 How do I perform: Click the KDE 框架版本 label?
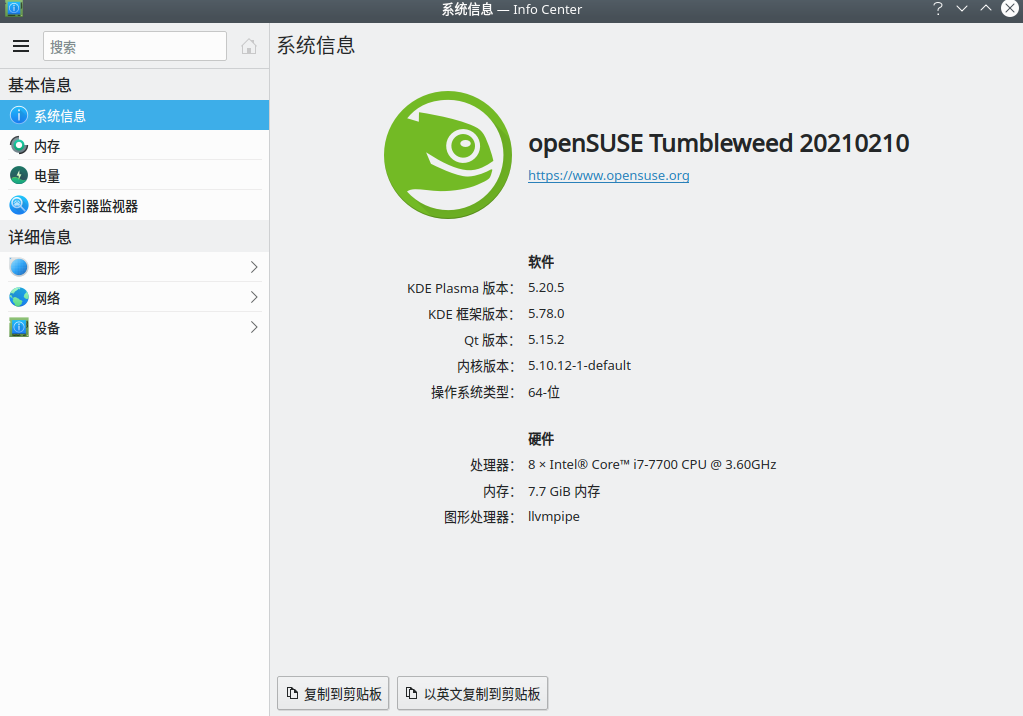pyautogui.click(x=471, y=314)
